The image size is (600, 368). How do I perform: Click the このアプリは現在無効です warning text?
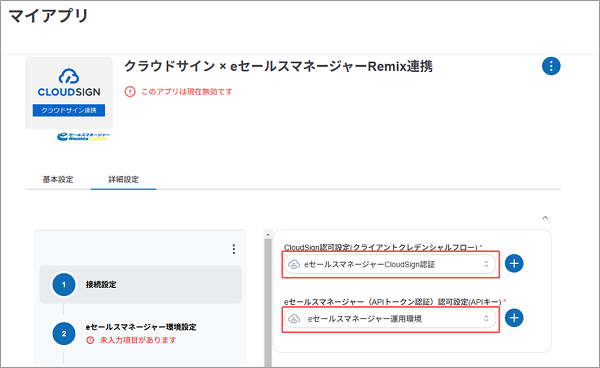tap(187, 92)
